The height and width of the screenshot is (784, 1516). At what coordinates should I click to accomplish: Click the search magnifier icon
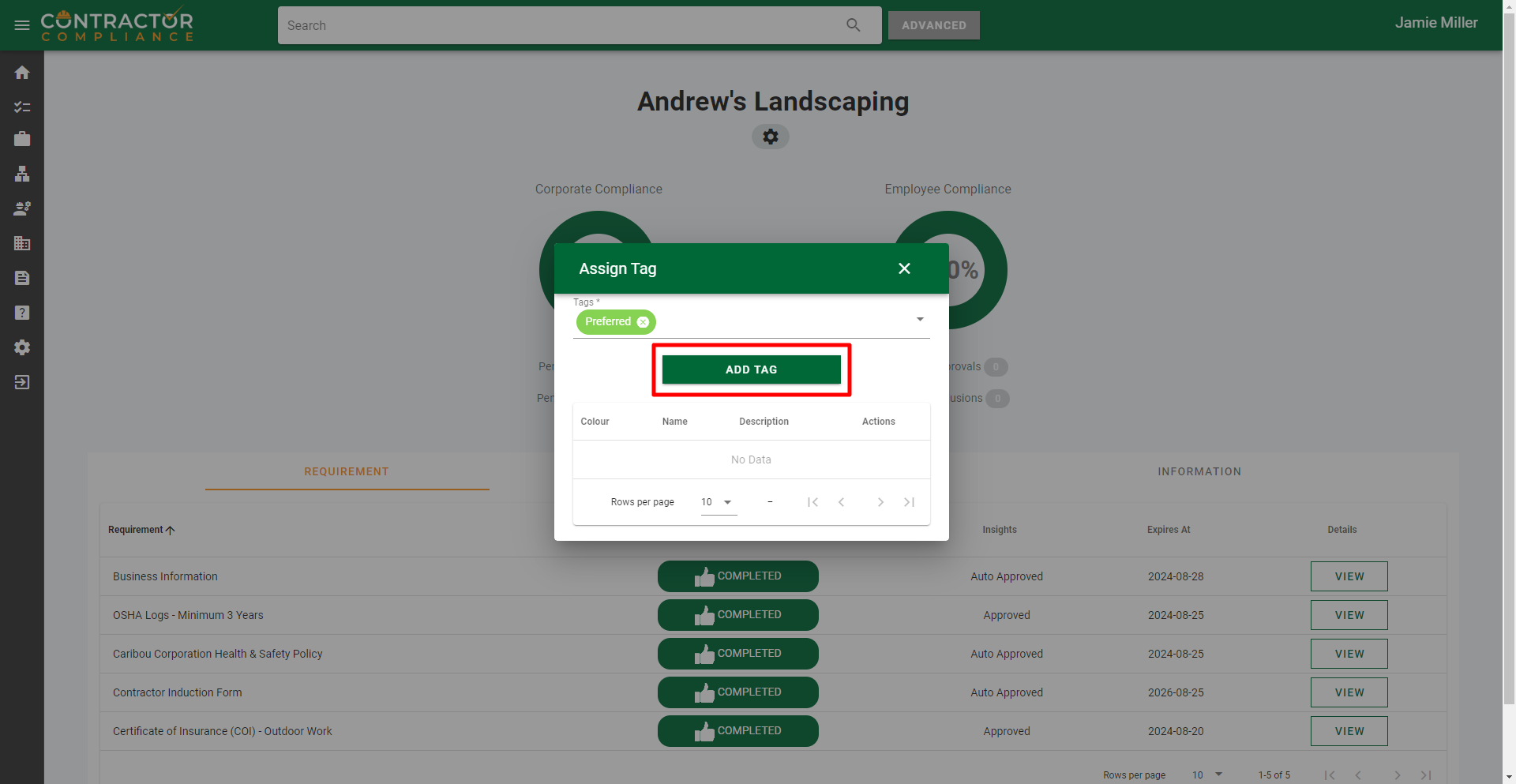coord(853,25)
